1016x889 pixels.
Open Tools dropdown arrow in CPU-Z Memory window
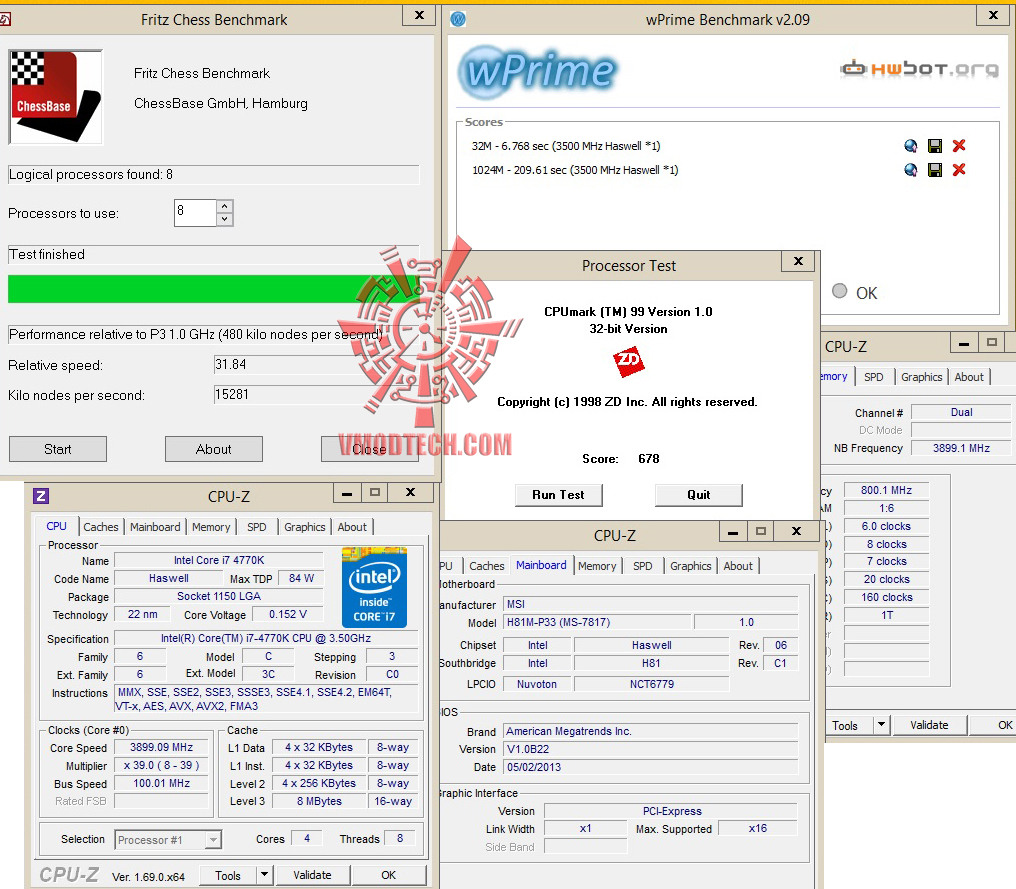coord(881,725)
